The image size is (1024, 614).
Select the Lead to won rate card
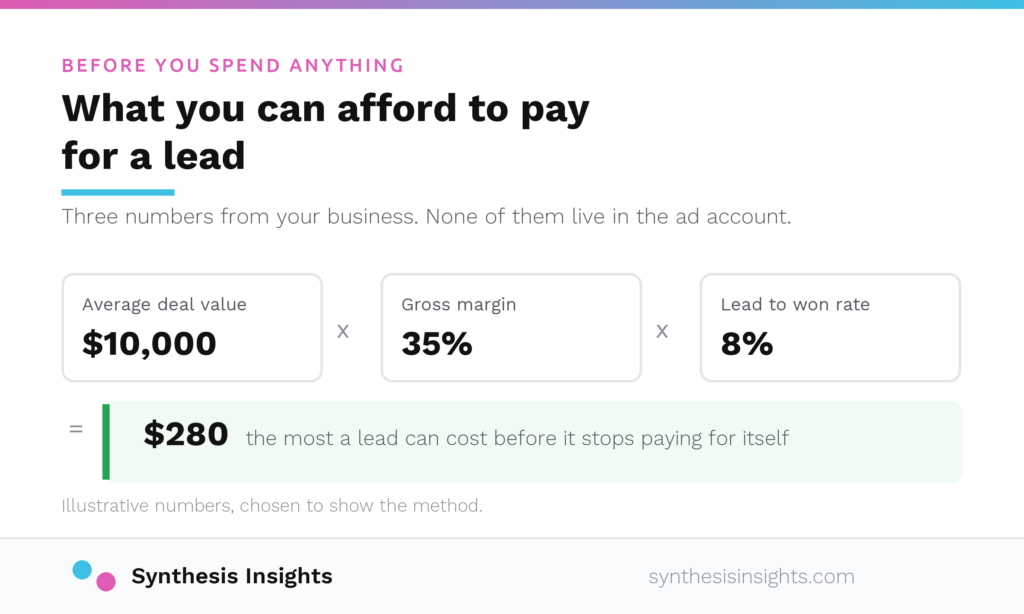tap(830, 327)
